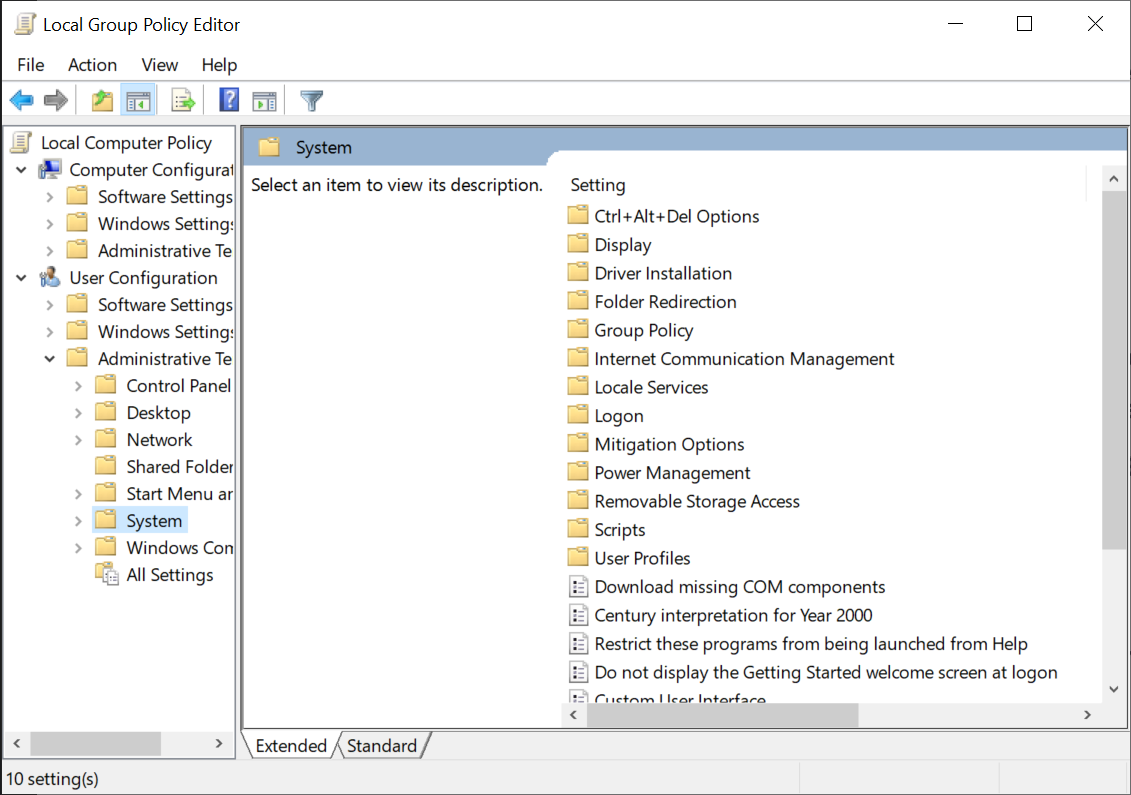Click tree pane horizontal scroll left arrow

click(x=17, y=742)
